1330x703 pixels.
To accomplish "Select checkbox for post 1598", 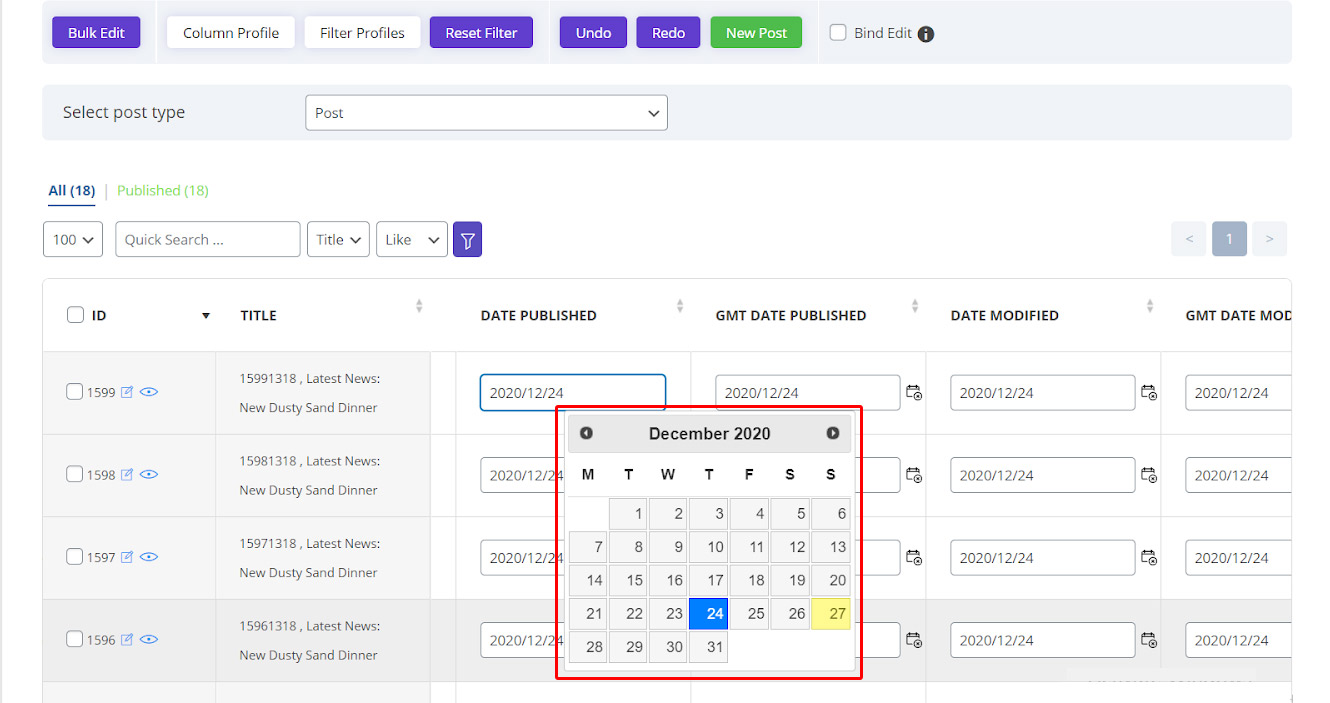I will click(x=74, y=474).
